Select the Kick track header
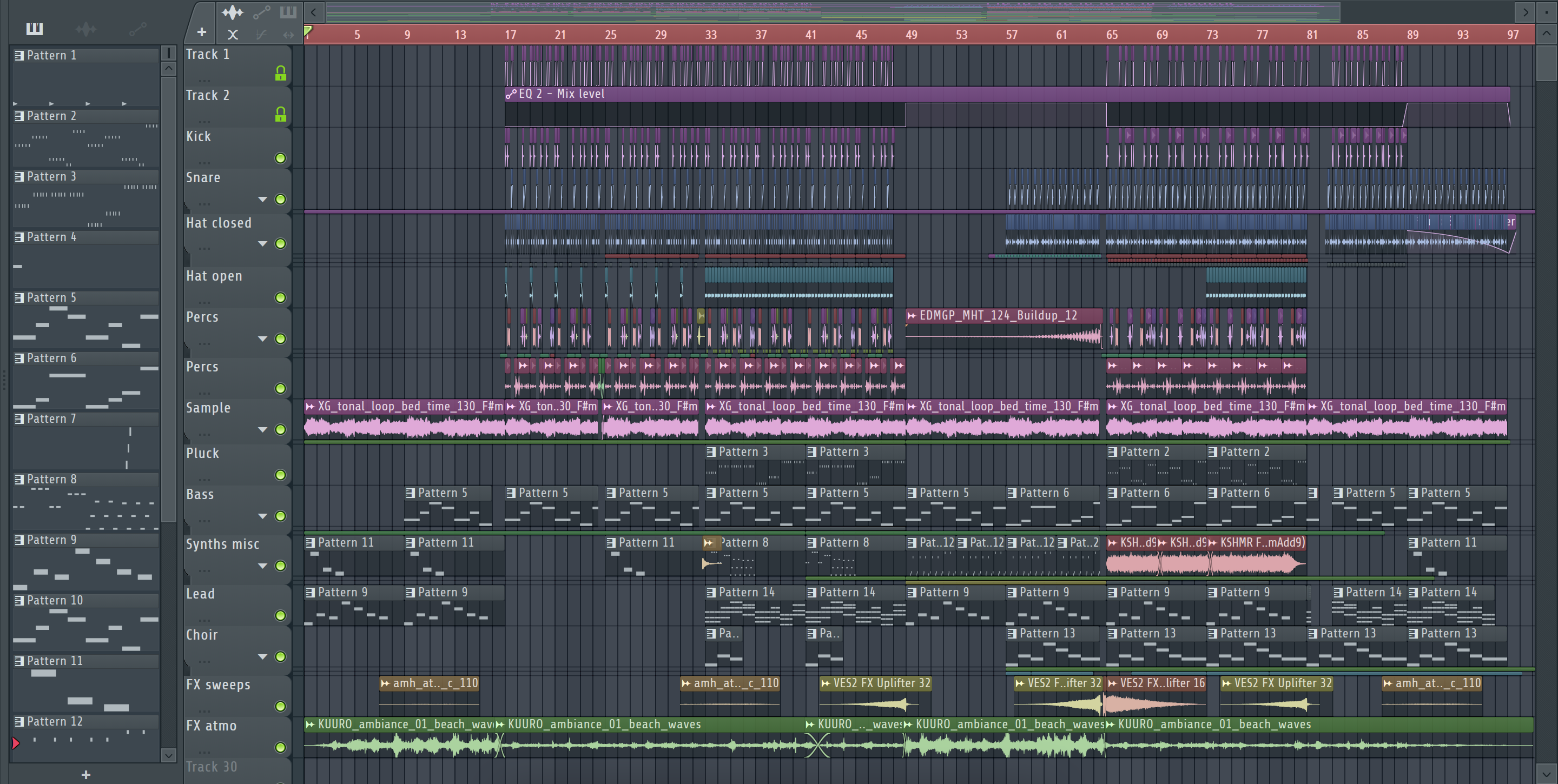1558x784 pixels. [237, 148]
